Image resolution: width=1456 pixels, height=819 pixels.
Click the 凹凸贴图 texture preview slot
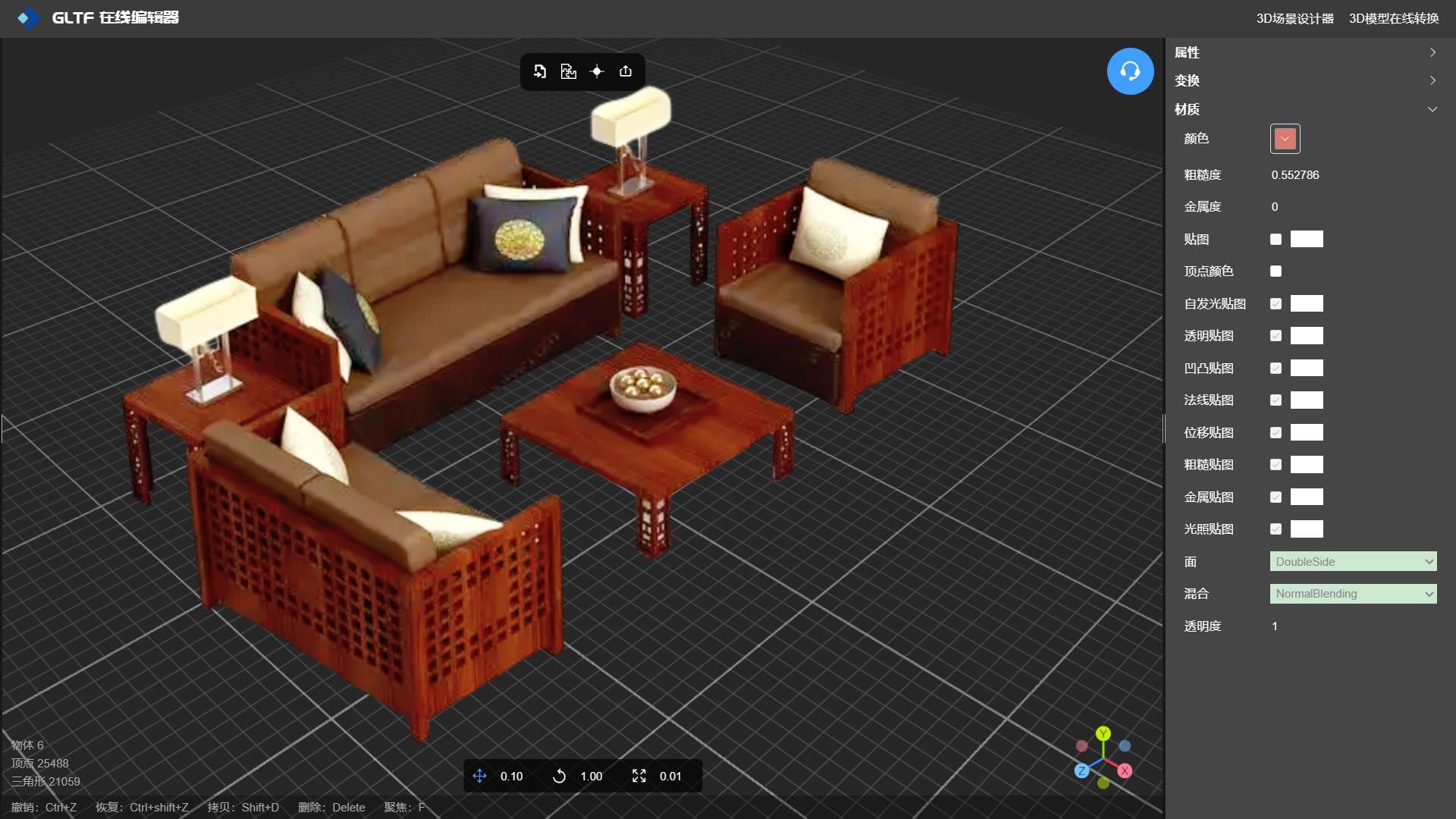[x=1307, y=368]
